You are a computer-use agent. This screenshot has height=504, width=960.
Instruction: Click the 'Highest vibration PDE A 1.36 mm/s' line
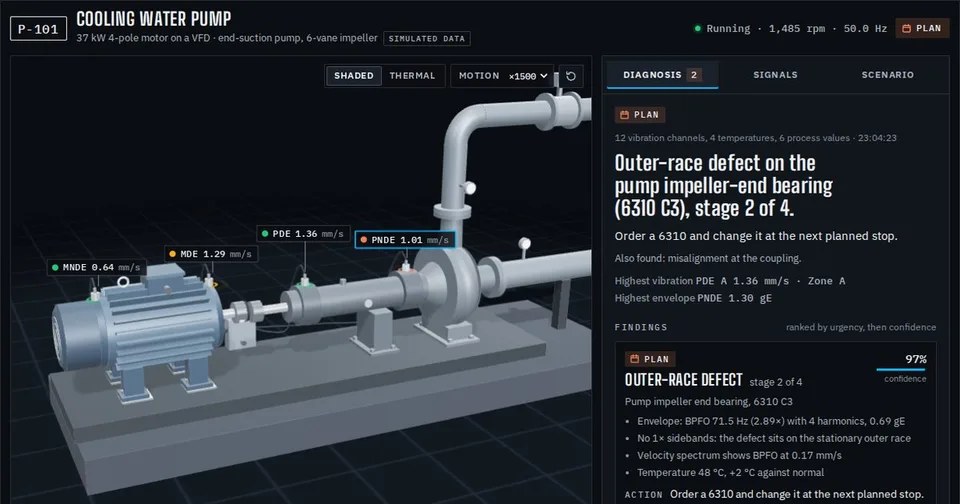coord(730,281)
